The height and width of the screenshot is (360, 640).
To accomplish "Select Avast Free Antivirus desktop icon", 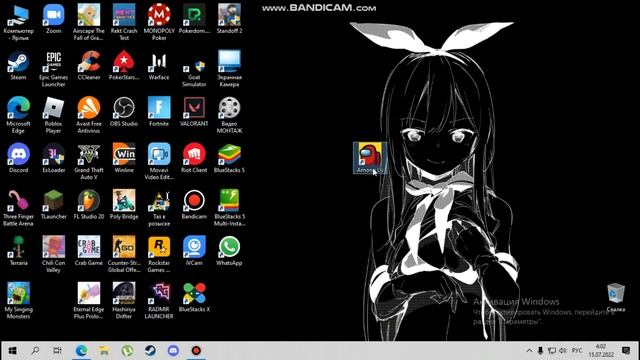I will [x=89, y=116].
